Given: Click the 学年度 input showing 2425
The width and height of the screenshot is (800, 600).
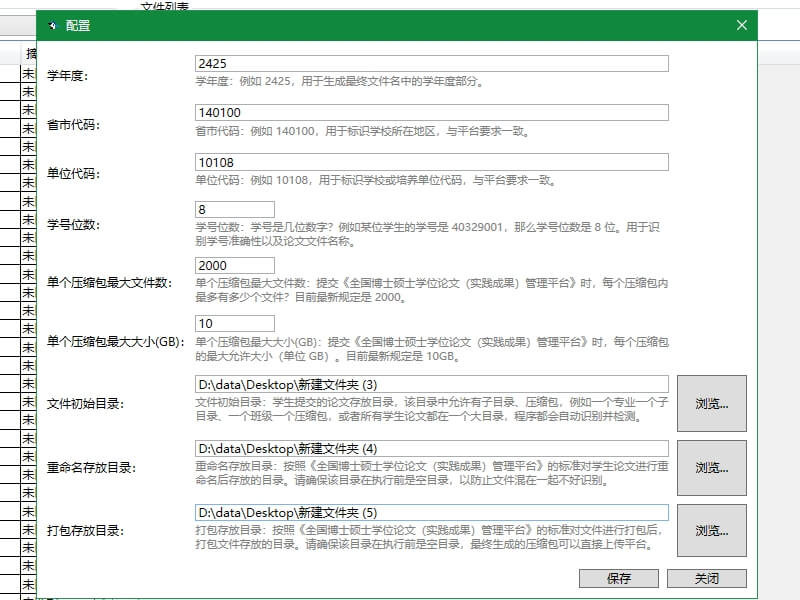Looking at the screenshot, I should 430,62.
